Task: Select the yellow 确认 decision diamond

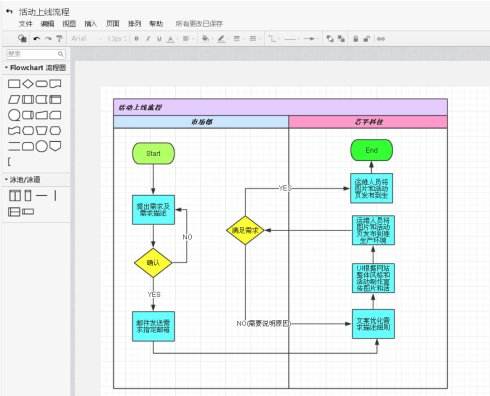Action: pos(153,263)
